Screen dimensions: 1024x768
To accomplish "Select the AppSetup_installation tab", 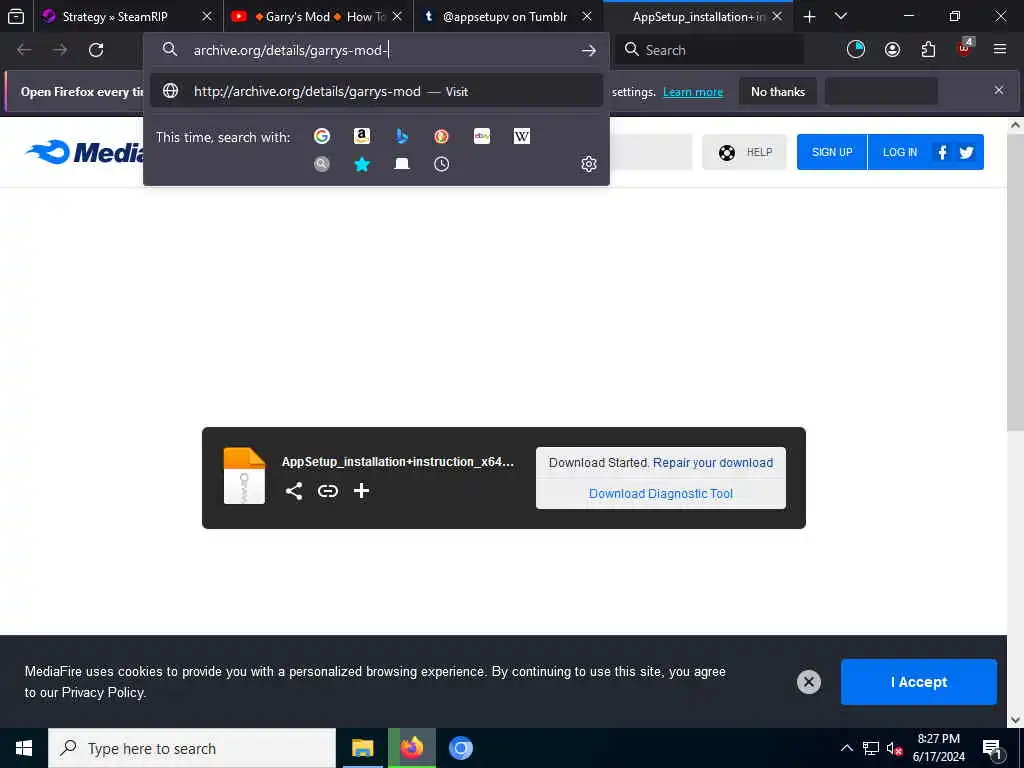I will pos(699,16).
